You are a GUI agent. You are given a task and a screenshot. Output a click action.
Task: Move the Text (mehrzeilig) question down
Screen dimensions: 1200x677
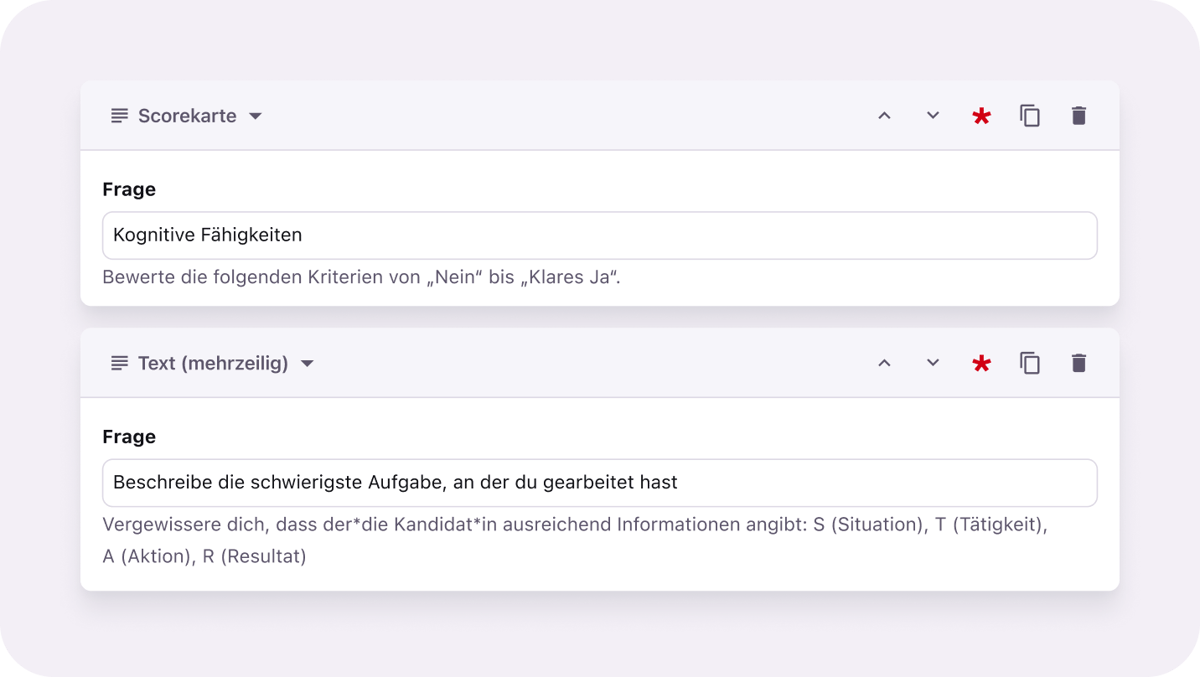933,363
